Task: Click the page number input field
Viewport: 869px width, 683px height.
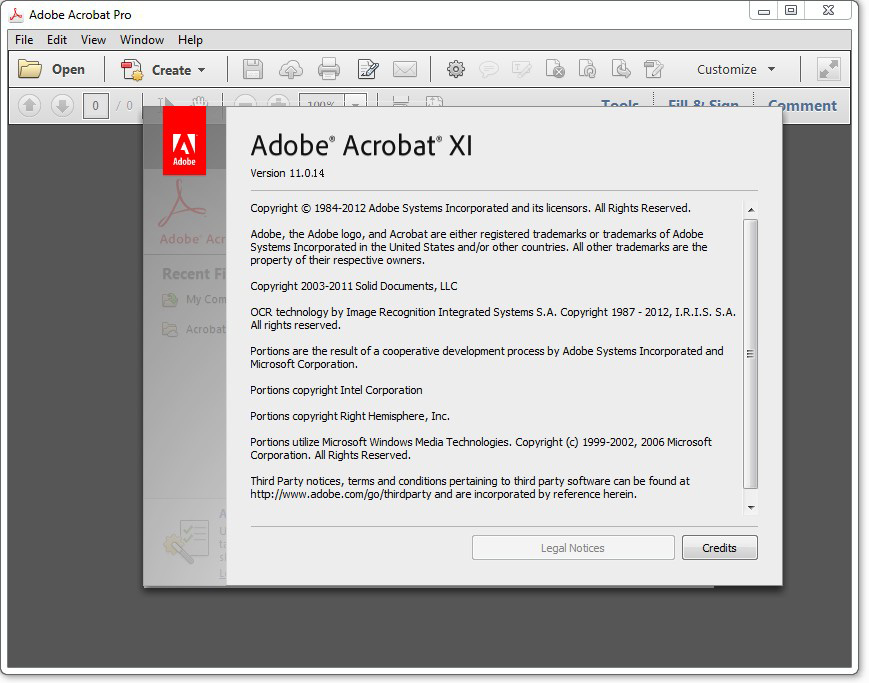Action: tap(96, 105)
